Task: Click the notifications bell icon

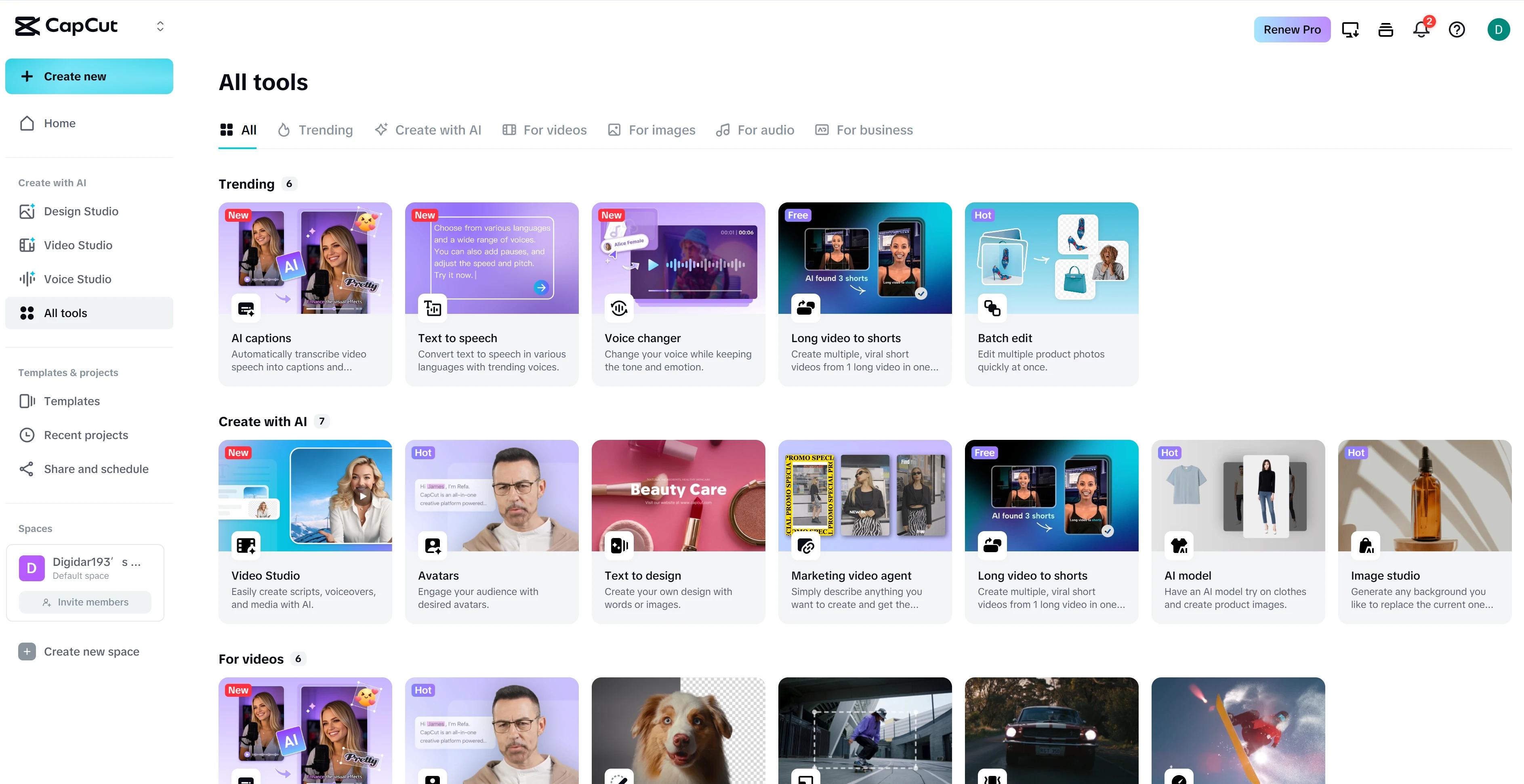Action: click(x=1421, y=29)
